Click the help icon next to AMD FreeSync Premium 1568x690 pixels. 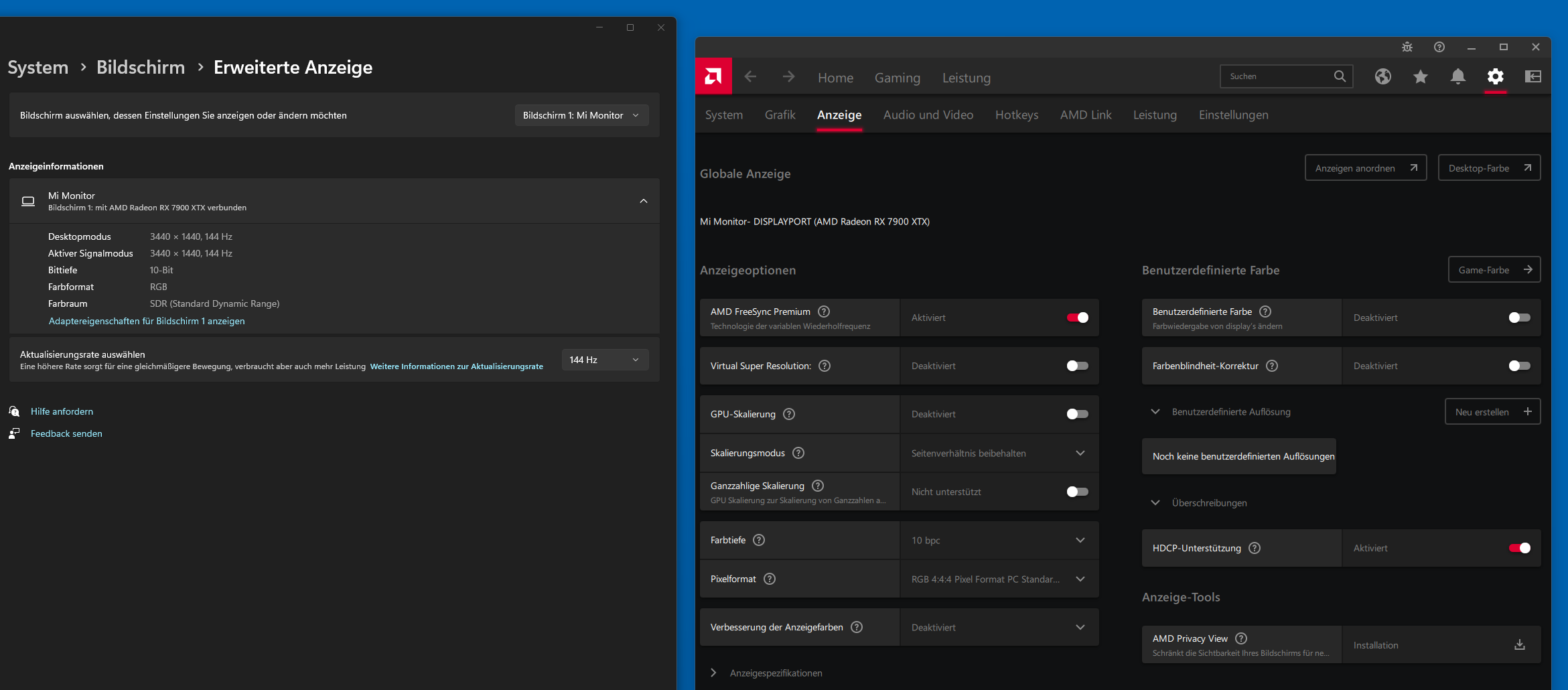tap(824, 312)
